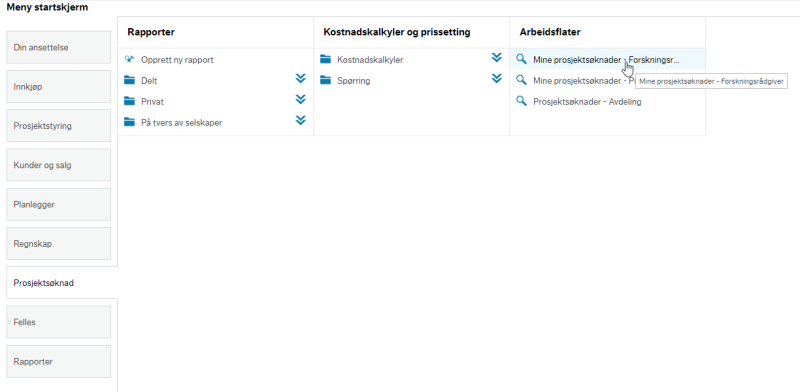Click magnifier icon of second Mine prosjektsøknader entry
The image size is (800, 392).
521,80
